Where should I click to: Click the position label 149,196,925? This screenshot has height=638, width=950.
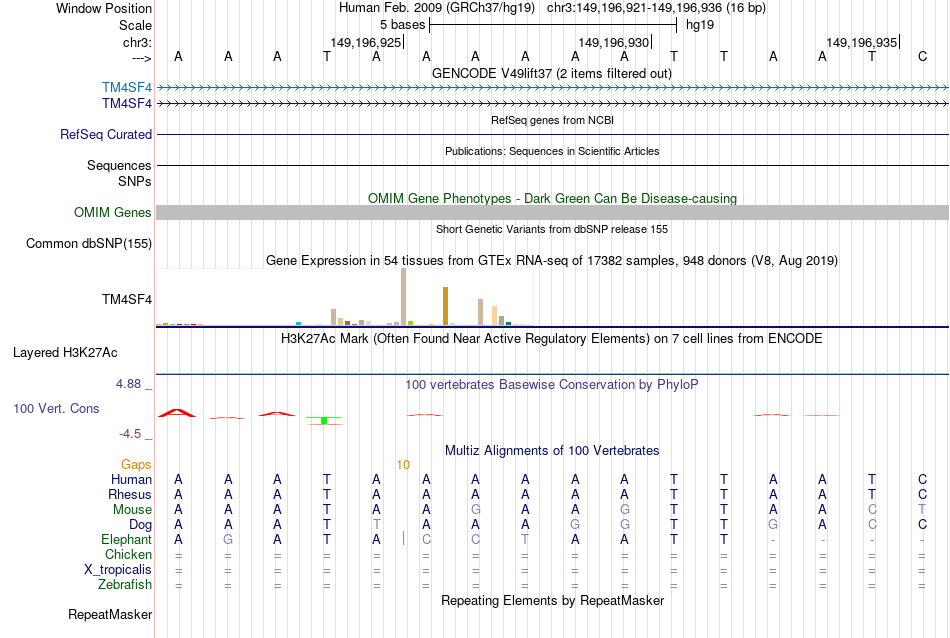(366, 42)
